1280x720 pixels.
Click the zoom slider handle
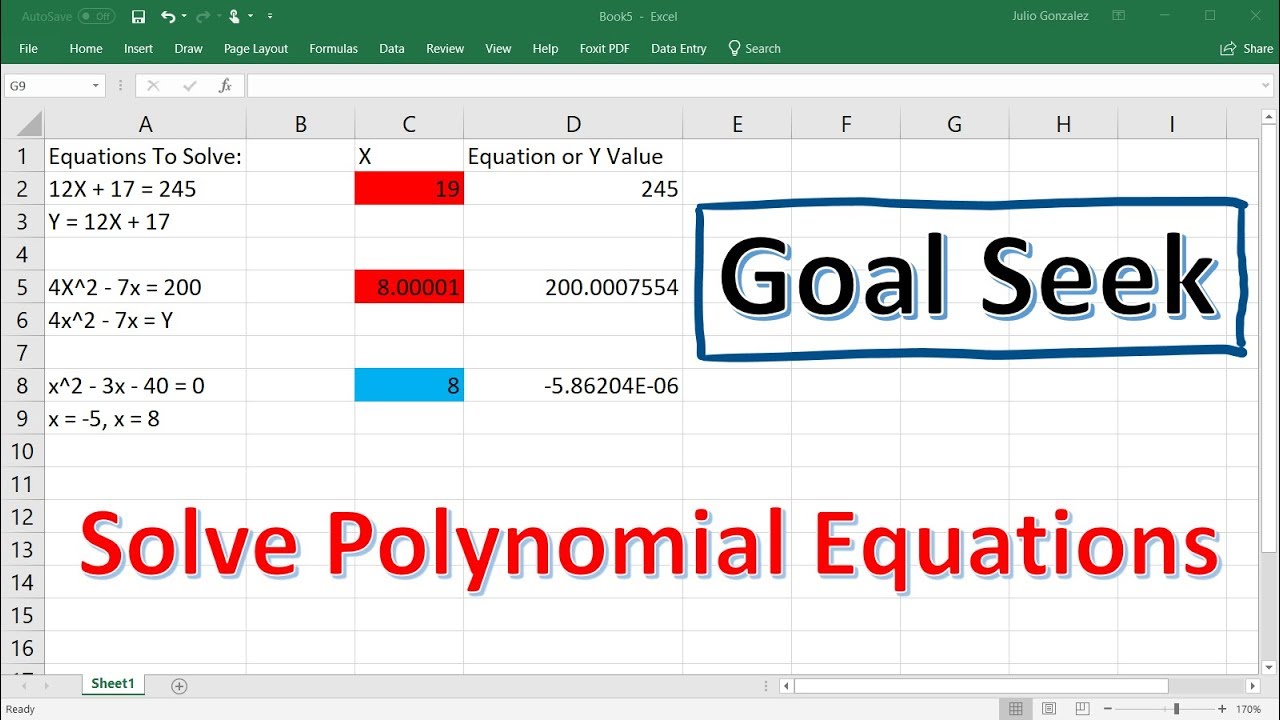pos(1176,709)
